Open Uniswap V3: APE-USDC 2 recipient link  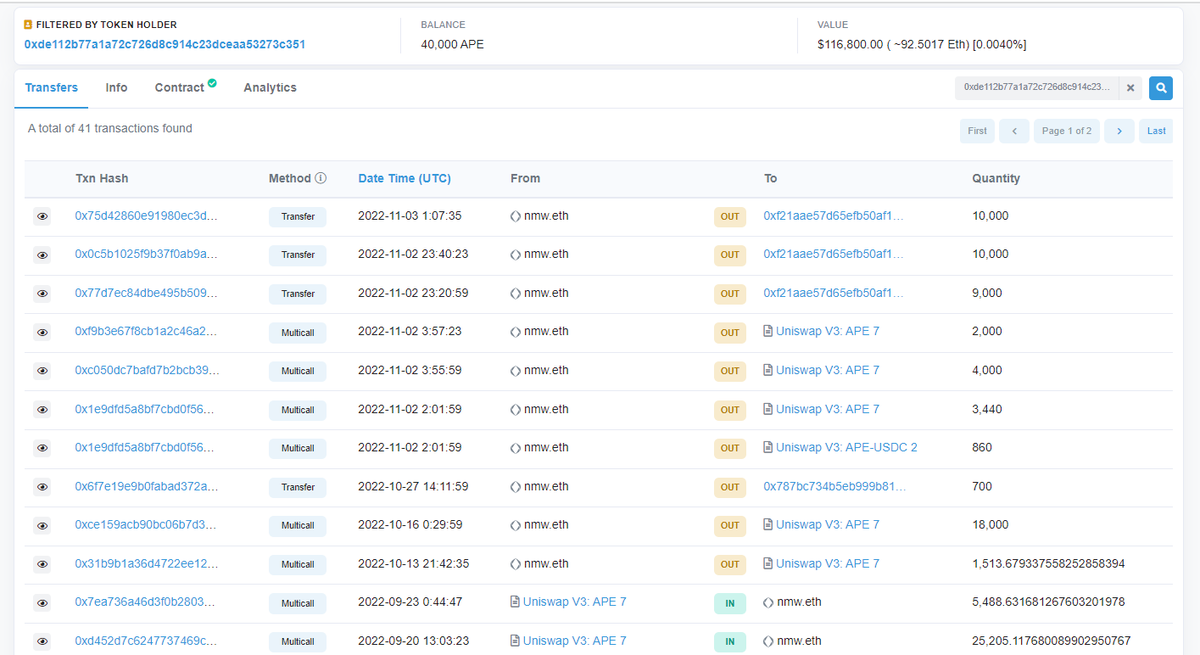[846, 447]
